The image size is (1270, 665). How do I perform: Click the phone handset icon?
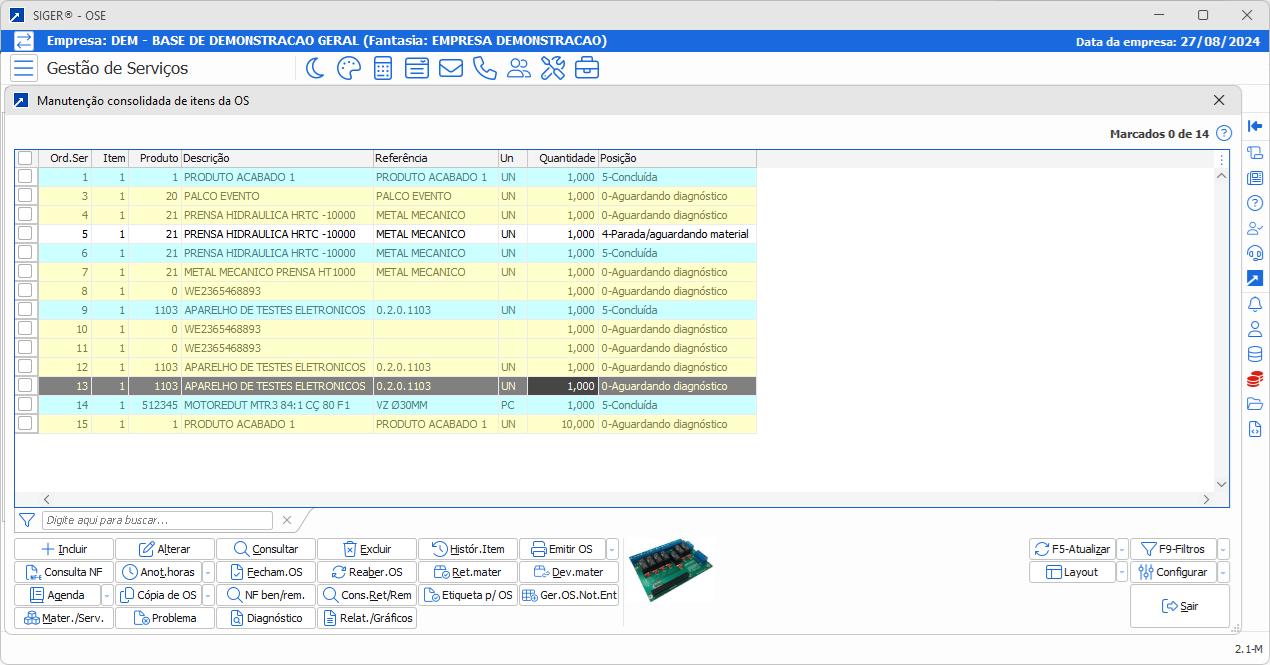click(x=484, y=68)
